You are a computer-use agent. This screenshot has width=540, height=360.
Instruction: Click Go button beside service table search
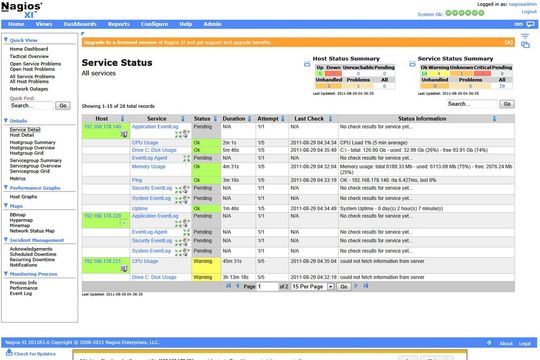[507, 104]
